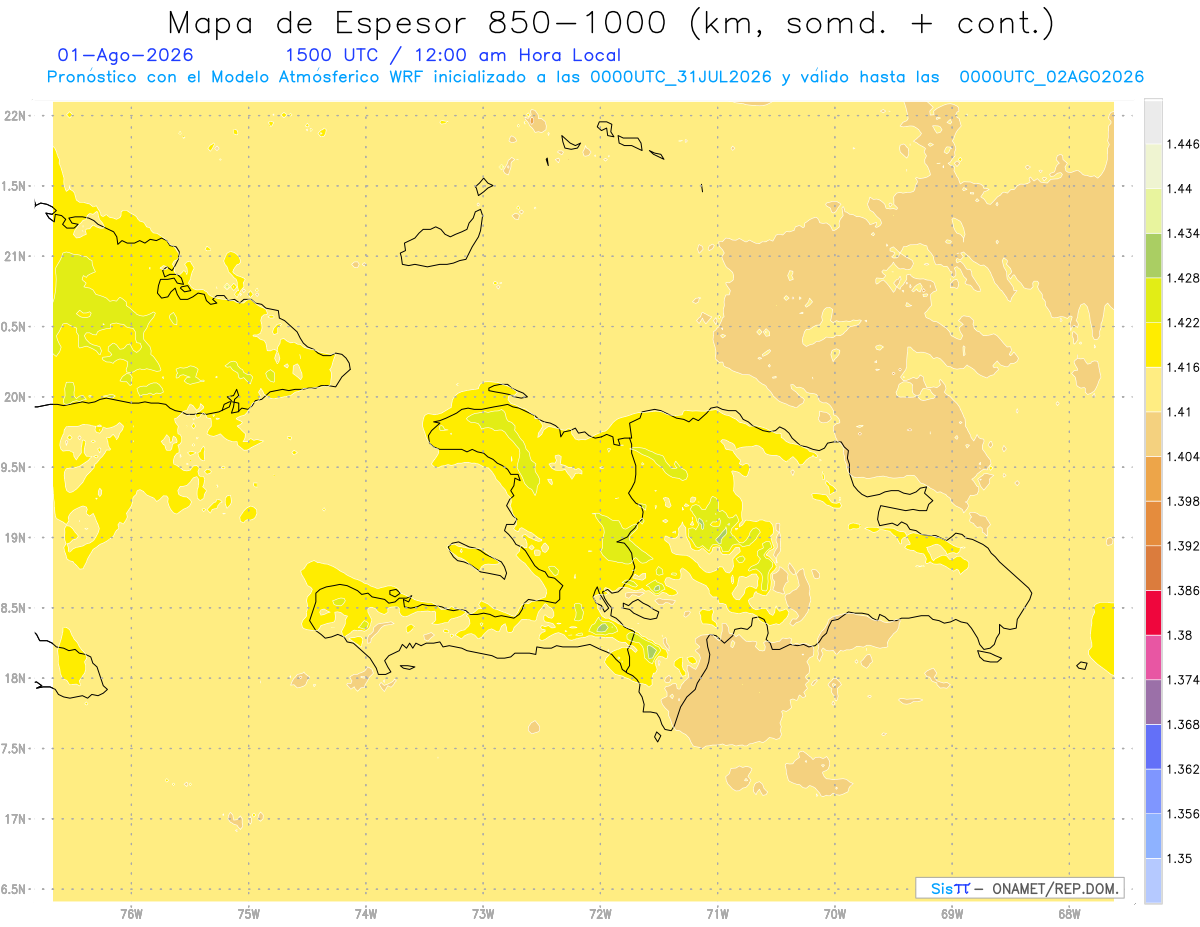Click the valid-until timestamp '0000UTC_02AGO2026'
The width and height of the screenshot is (1200, 927).
pyautogui.click(x=1052, y=77)
